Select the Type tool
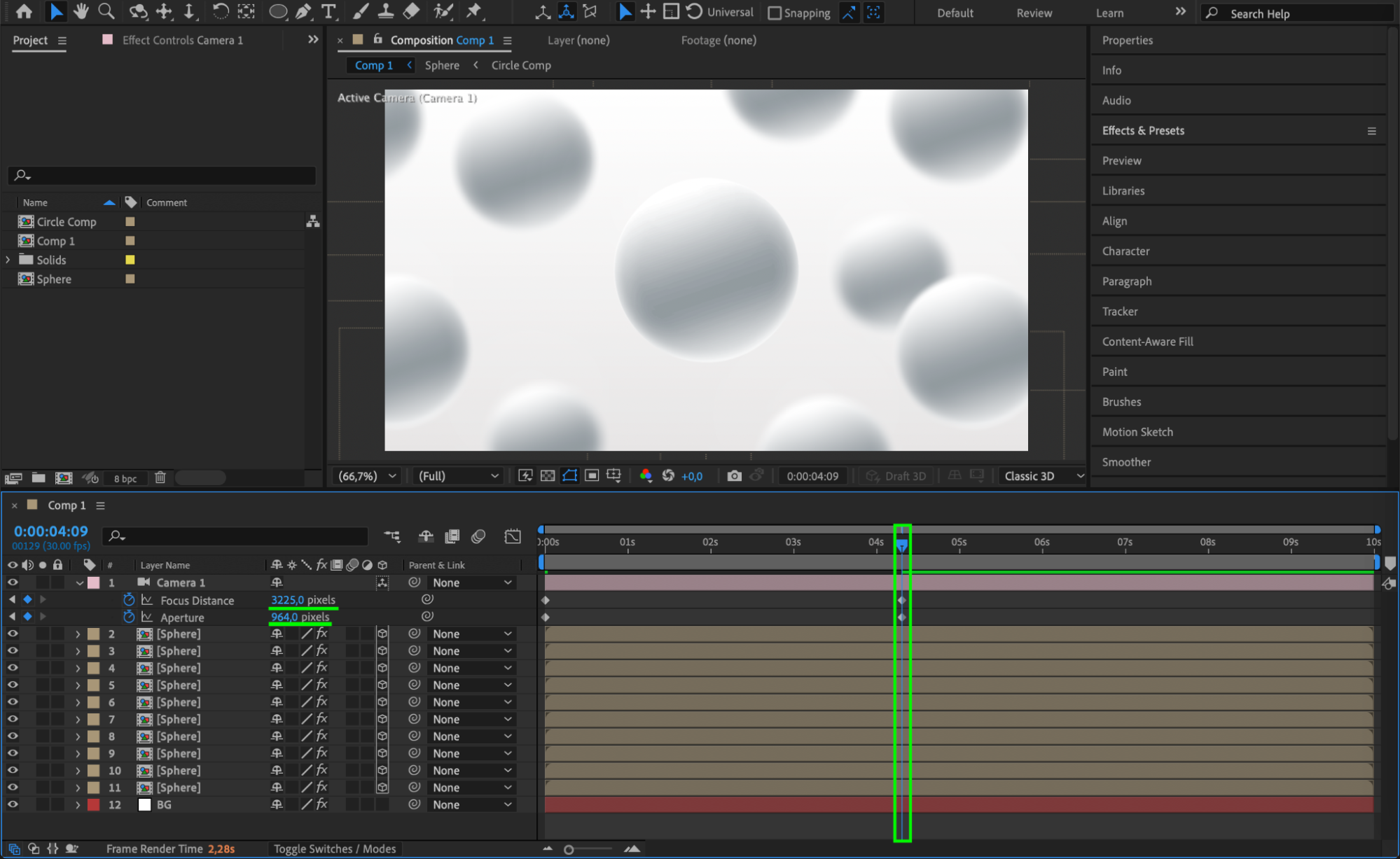Viewport: 1400px width, 859px height. tap(328, 11)
